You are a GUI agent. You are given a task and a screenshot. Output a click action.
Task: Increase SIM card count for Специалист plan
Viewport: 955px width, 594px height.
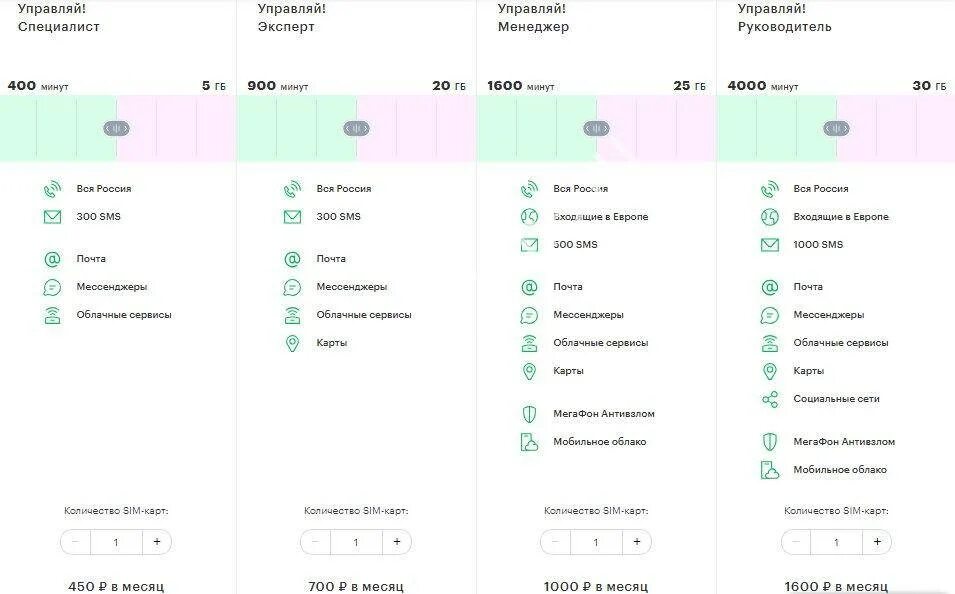[157, 542]
